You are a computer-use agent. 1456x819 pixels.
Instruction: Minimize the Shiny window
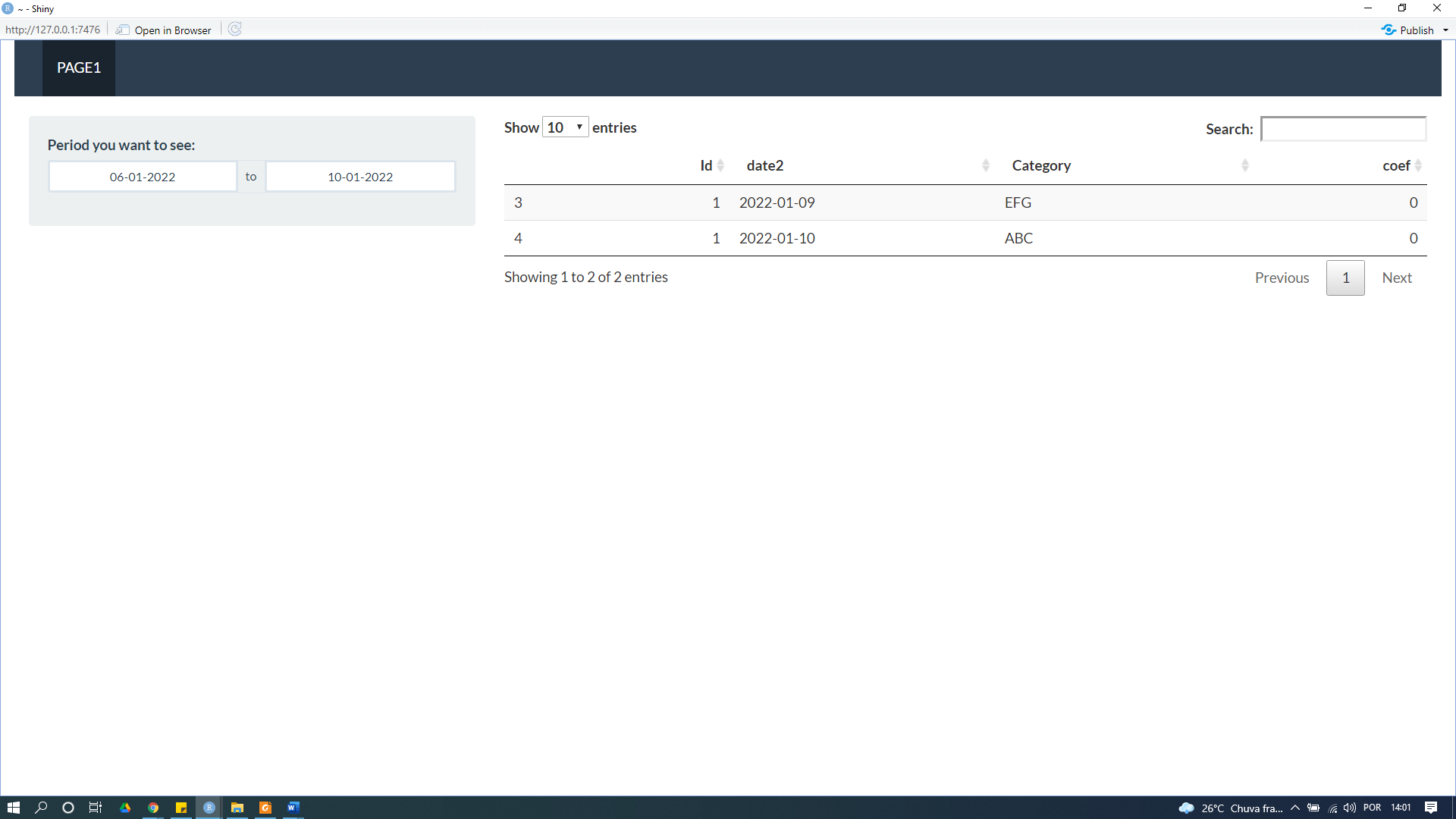1368,8
